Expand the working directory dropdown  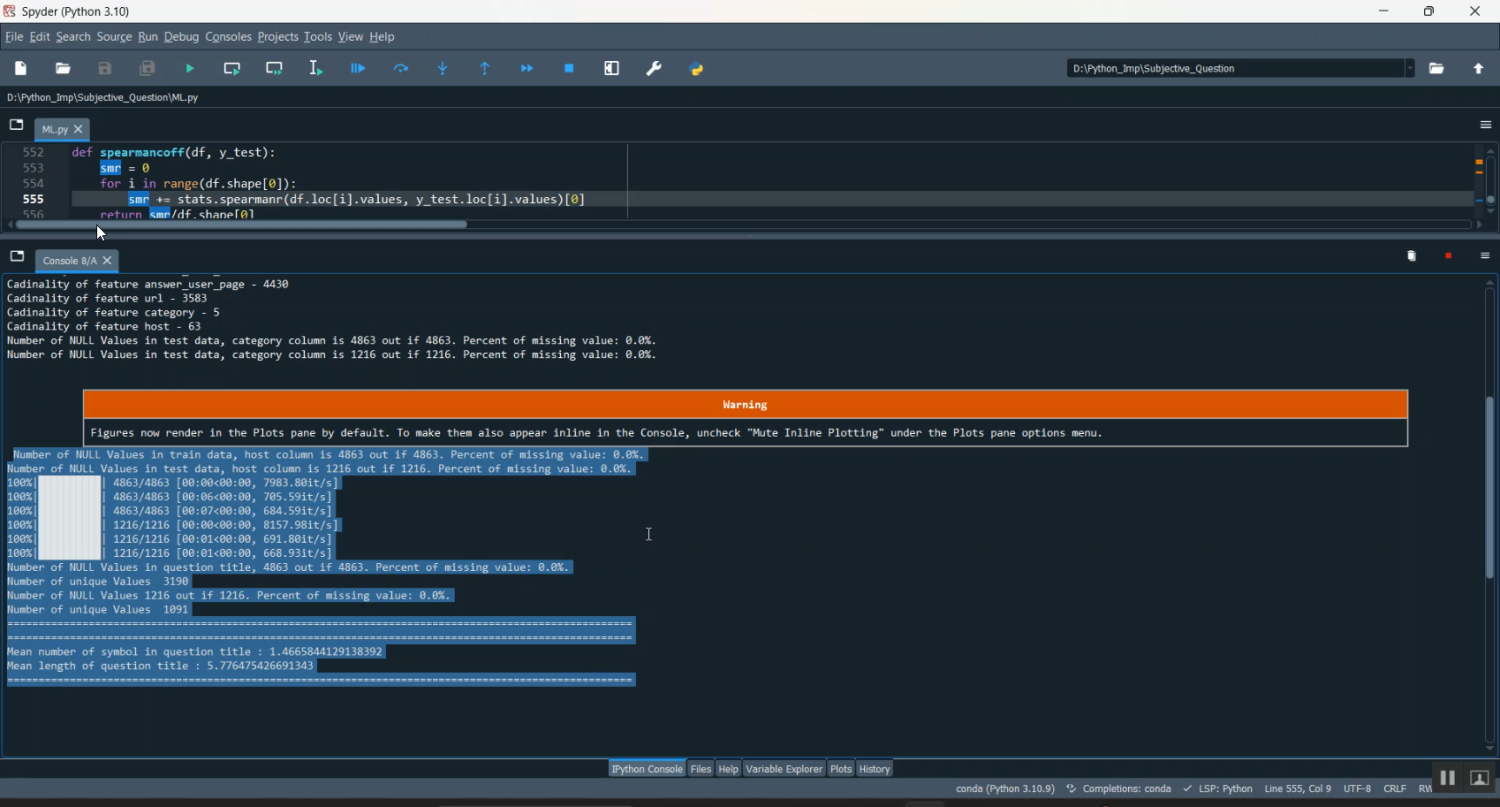[1409, 69]
